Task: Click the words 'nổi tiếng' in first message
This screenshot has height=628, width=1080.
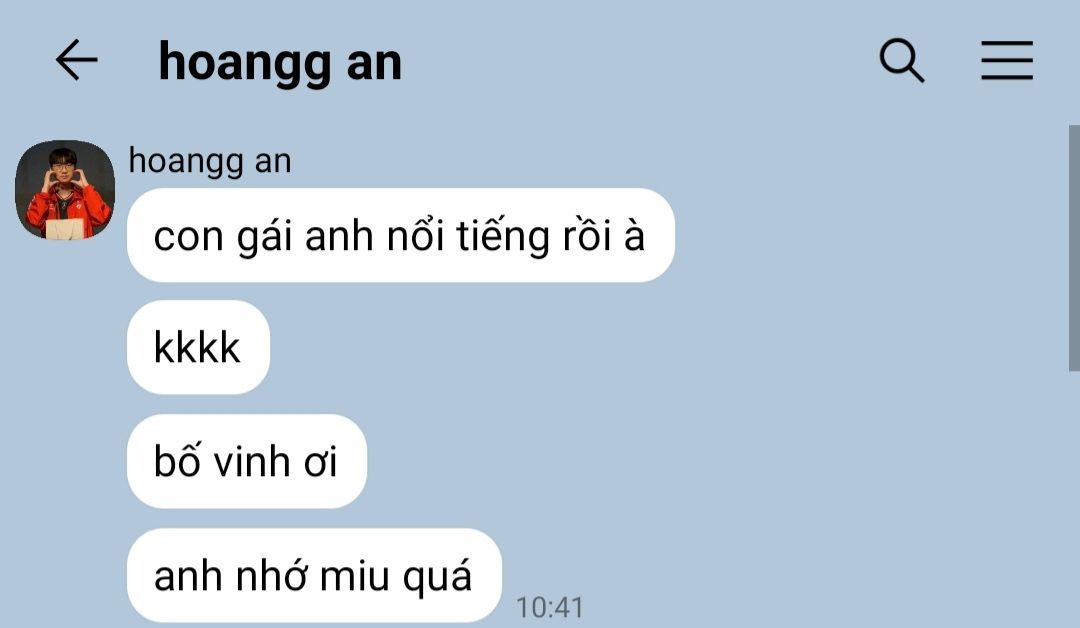Action: tap(465, 236)
